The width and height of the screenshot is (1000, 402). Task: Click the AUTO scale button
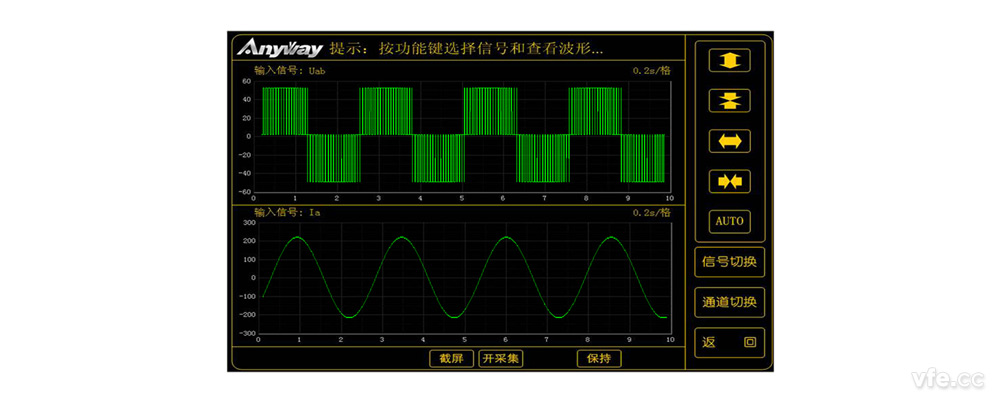tap(729, 220)
